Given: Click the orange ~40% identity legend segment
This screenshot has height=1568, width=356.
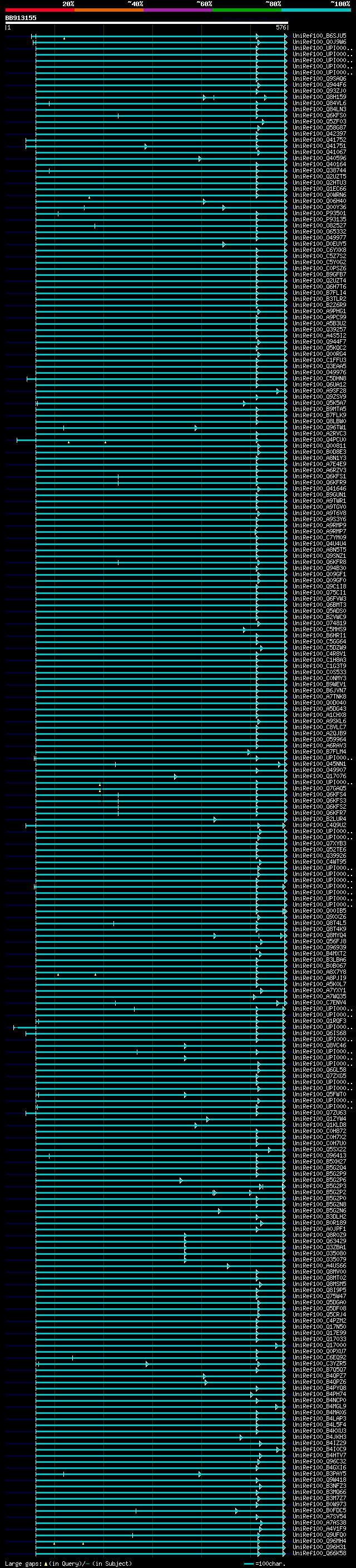Looking at the screenshot, I should tap(109, 10).
